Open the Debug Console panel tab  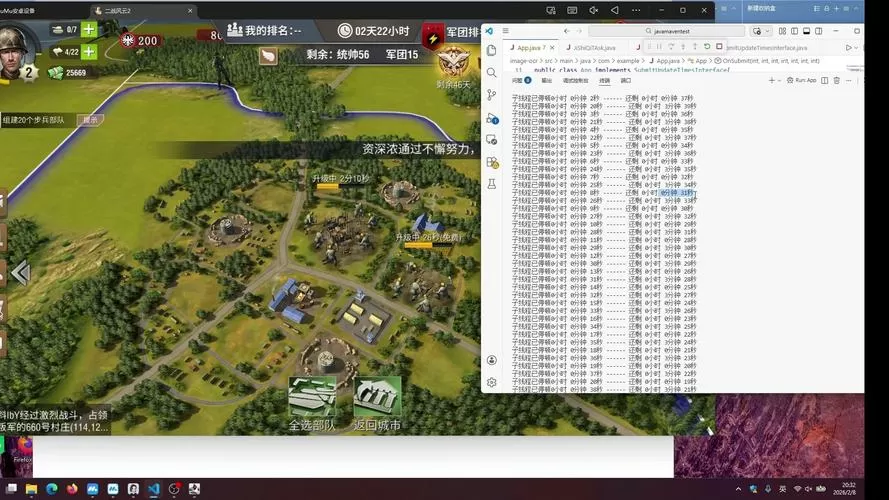[x=575, y=80]
